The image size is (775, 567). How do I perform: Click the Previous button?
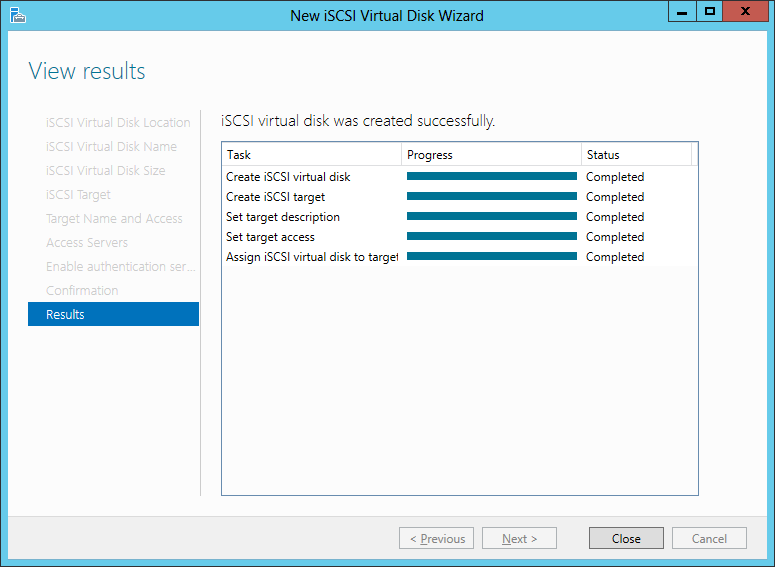(436, 538)
